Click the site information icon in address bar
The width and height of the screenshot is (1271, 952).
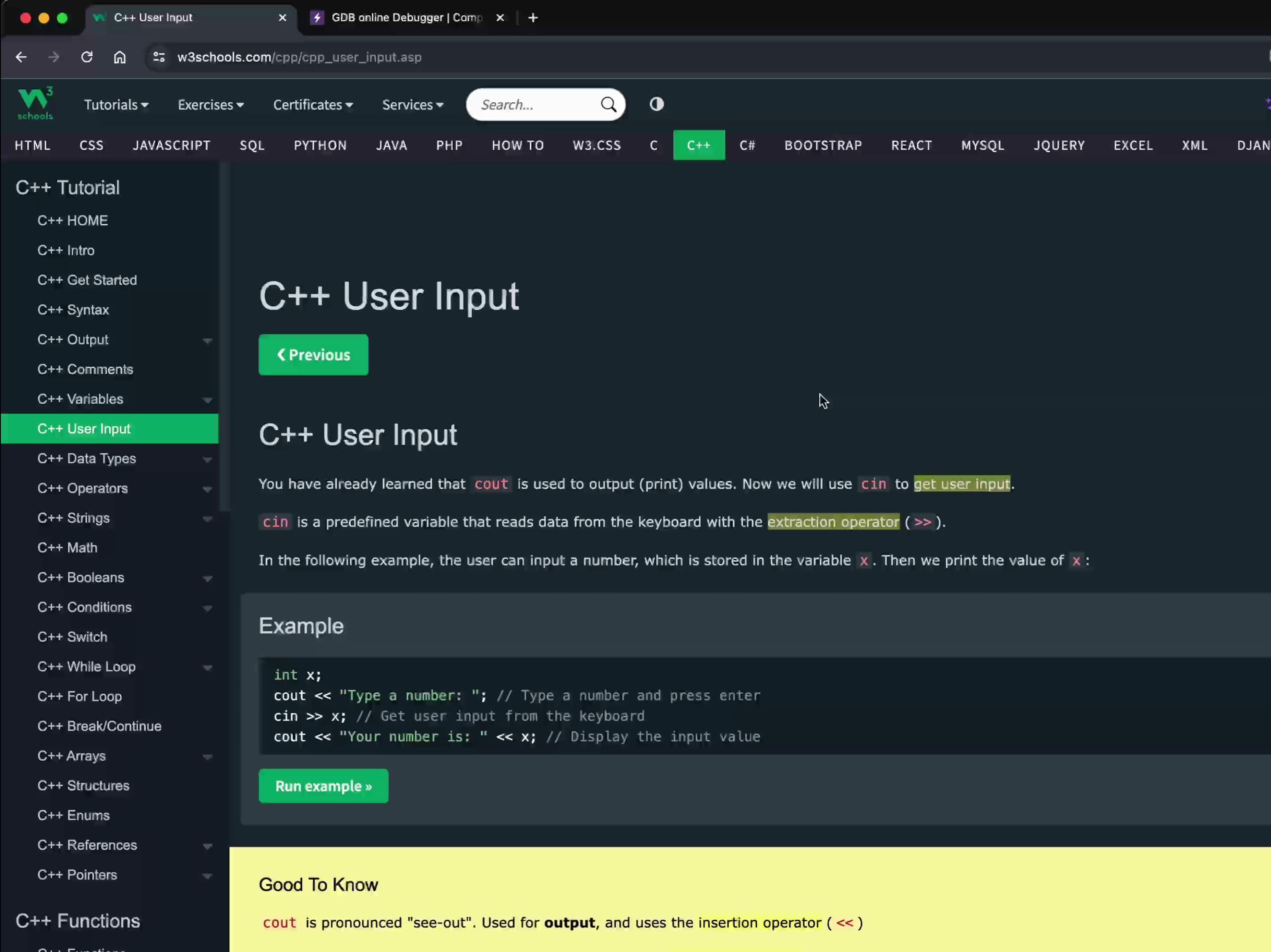(158, 57)
